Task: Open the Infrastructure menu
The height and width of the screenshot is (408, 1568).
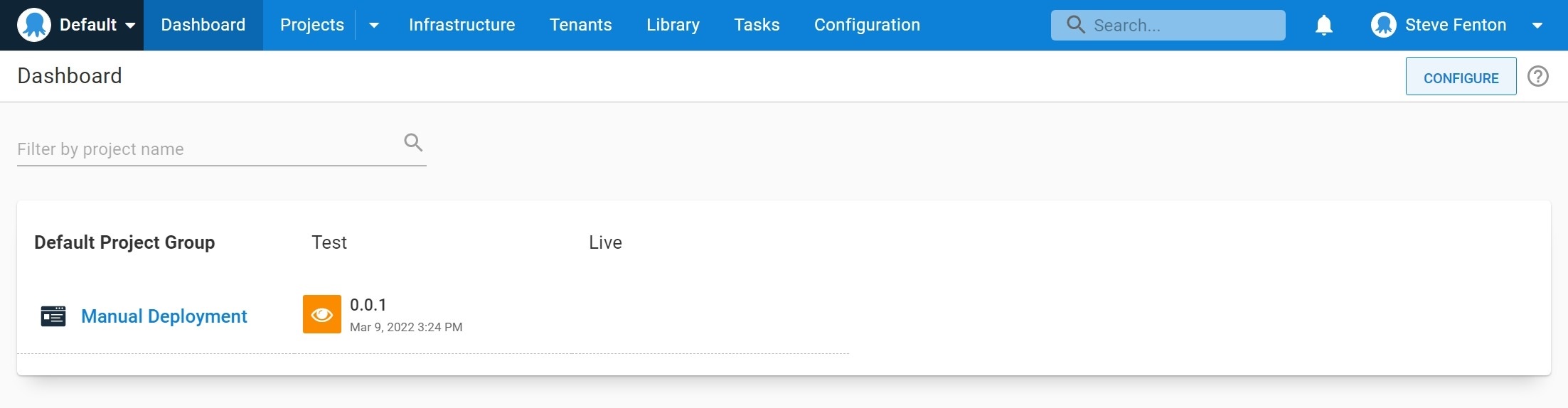Action: [462, 25]
